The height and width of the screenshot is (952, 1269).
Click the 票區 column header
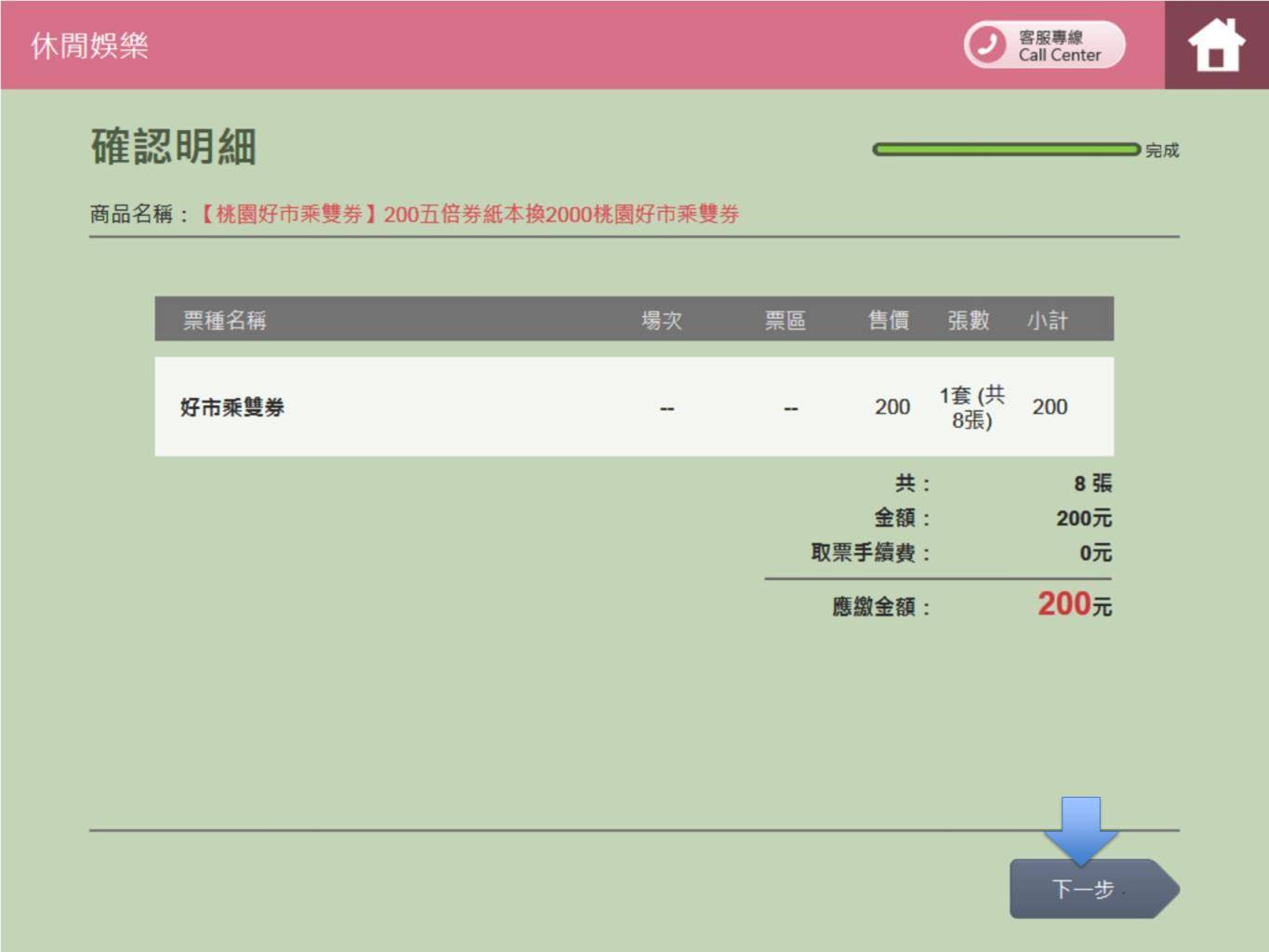click(x=785, y=321)
